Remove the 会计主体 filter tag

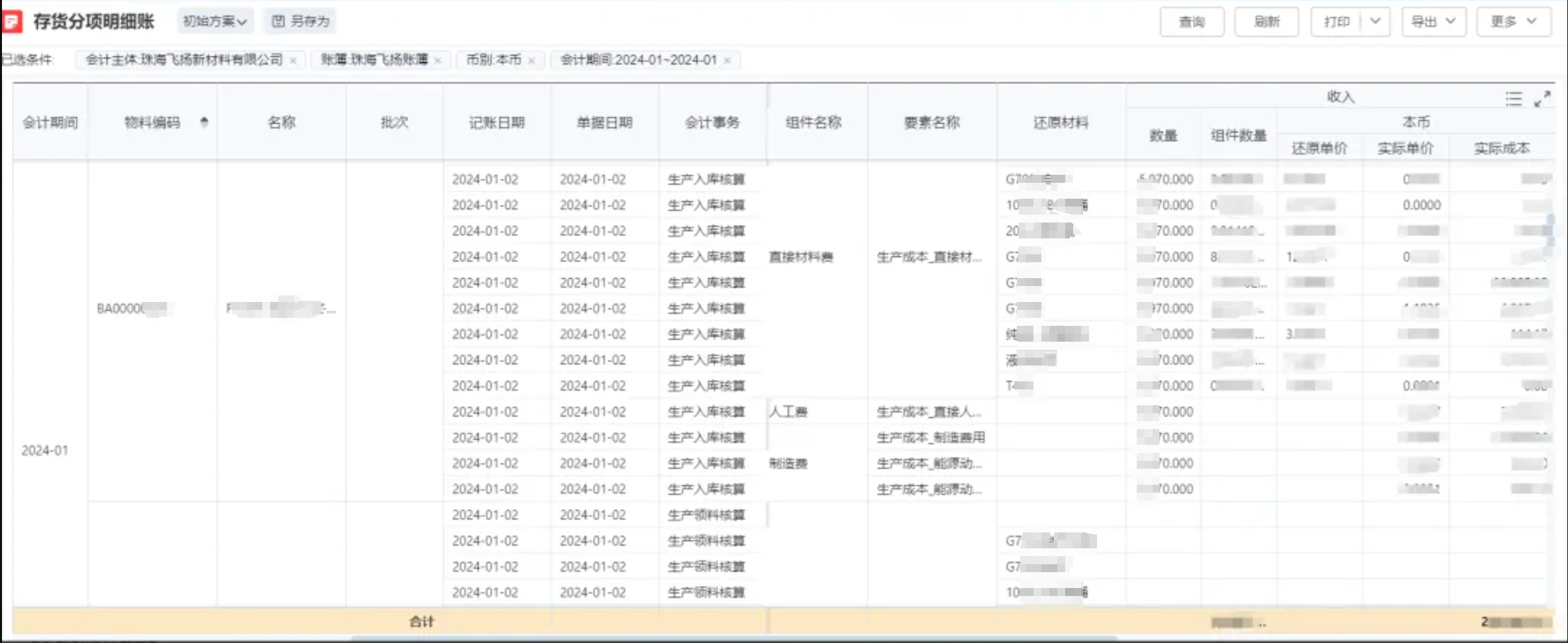pos(293,60)
